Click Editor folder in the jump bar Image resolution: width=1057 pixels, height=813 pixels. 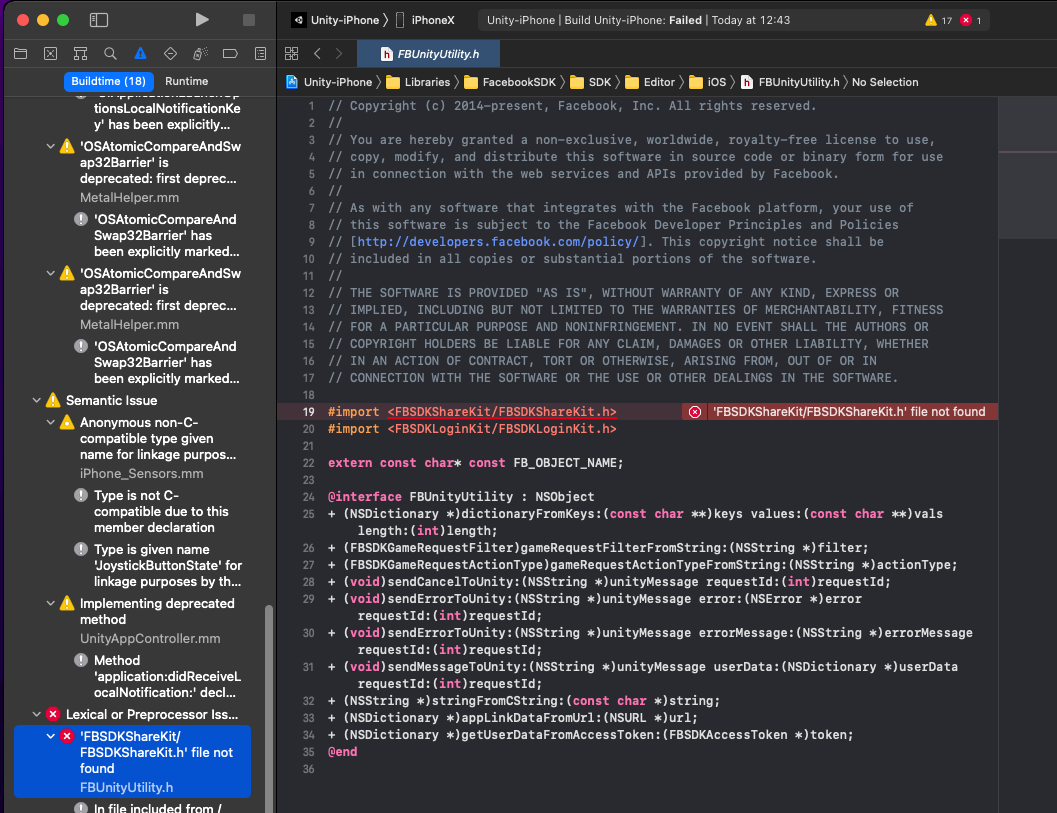pyautogui.click(x=650, y=82)
